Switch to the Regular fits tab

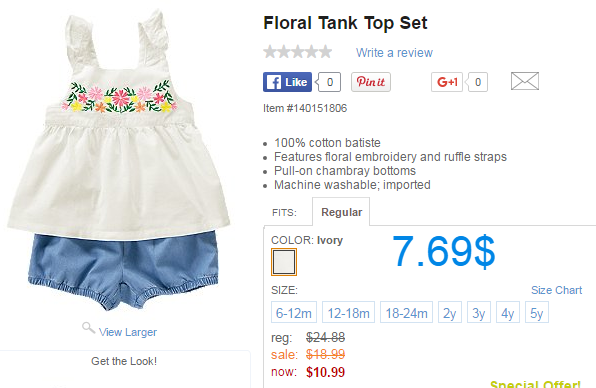[341, 212]
